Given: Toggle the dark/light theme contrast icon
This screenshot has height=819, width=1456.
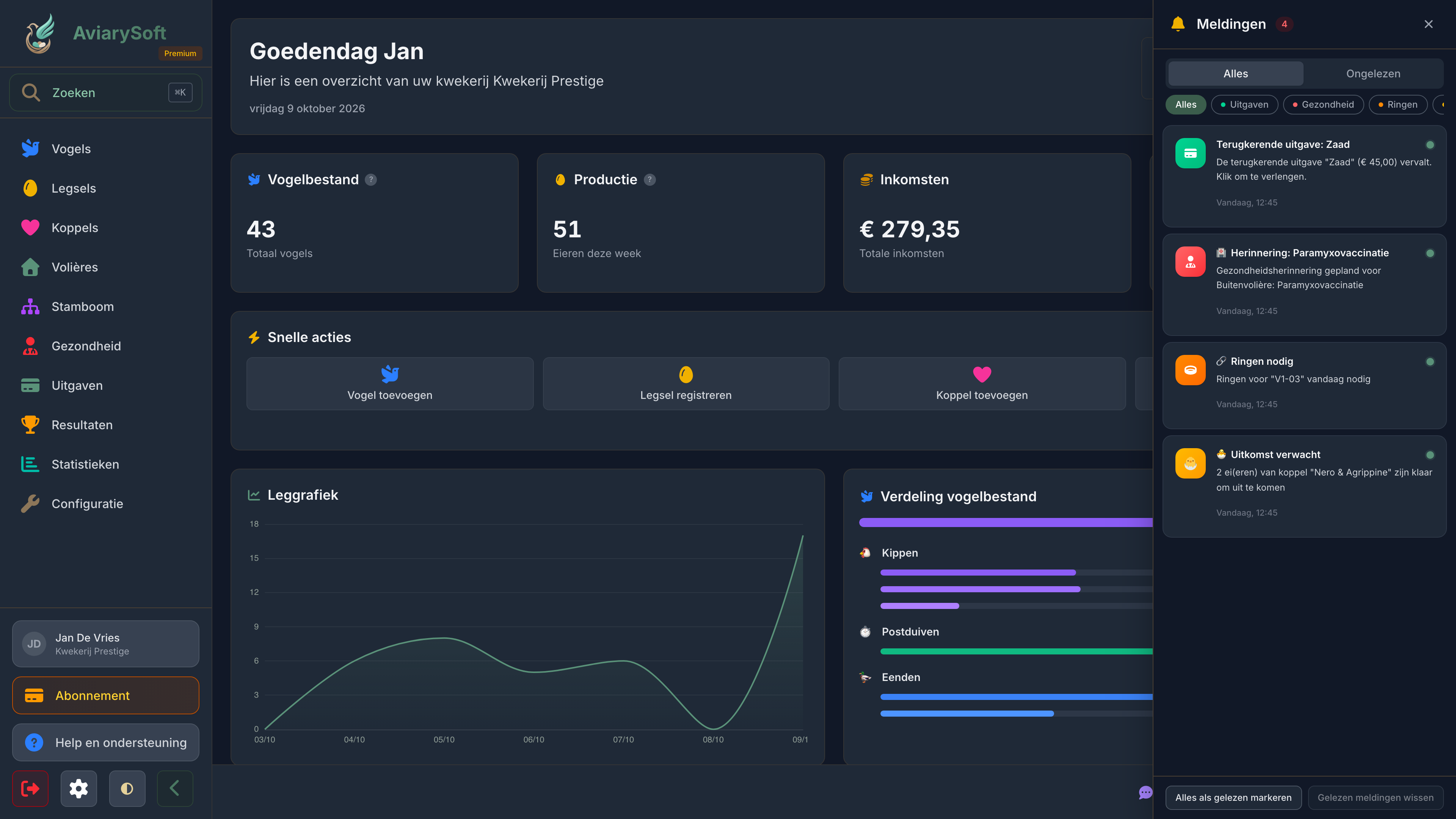Looking at the screenshot, I should 127,788.
